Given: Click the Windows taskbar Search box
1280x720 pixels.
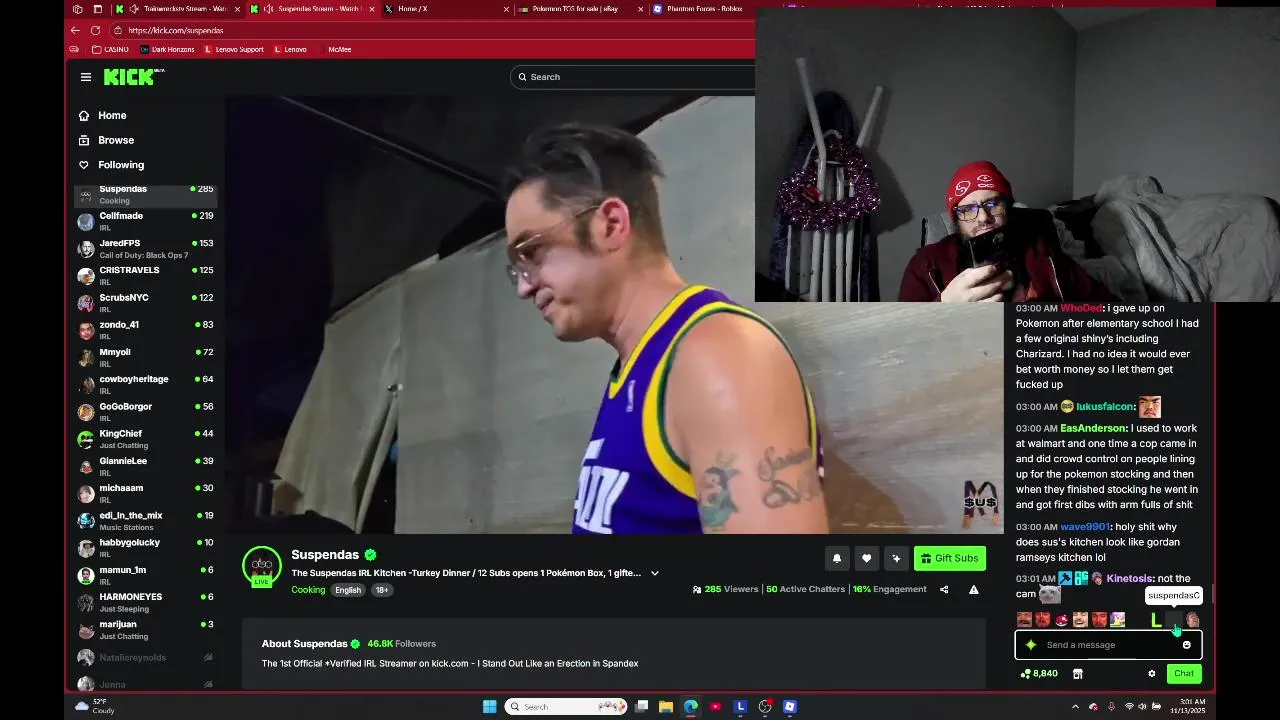Looking at the screenshot, I should 568,706.
